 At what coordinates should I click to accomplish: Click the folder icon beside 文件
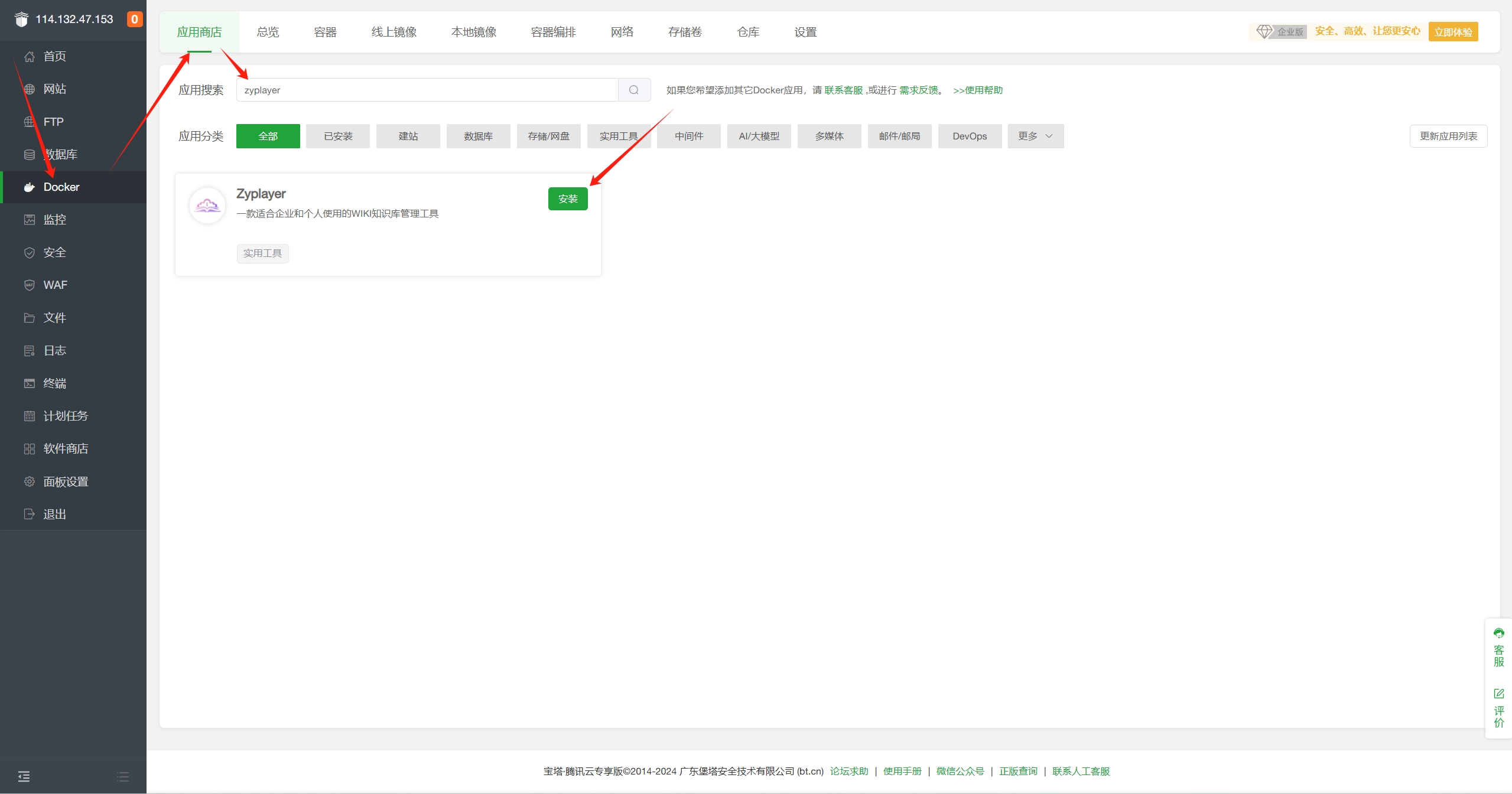point(29,318)
